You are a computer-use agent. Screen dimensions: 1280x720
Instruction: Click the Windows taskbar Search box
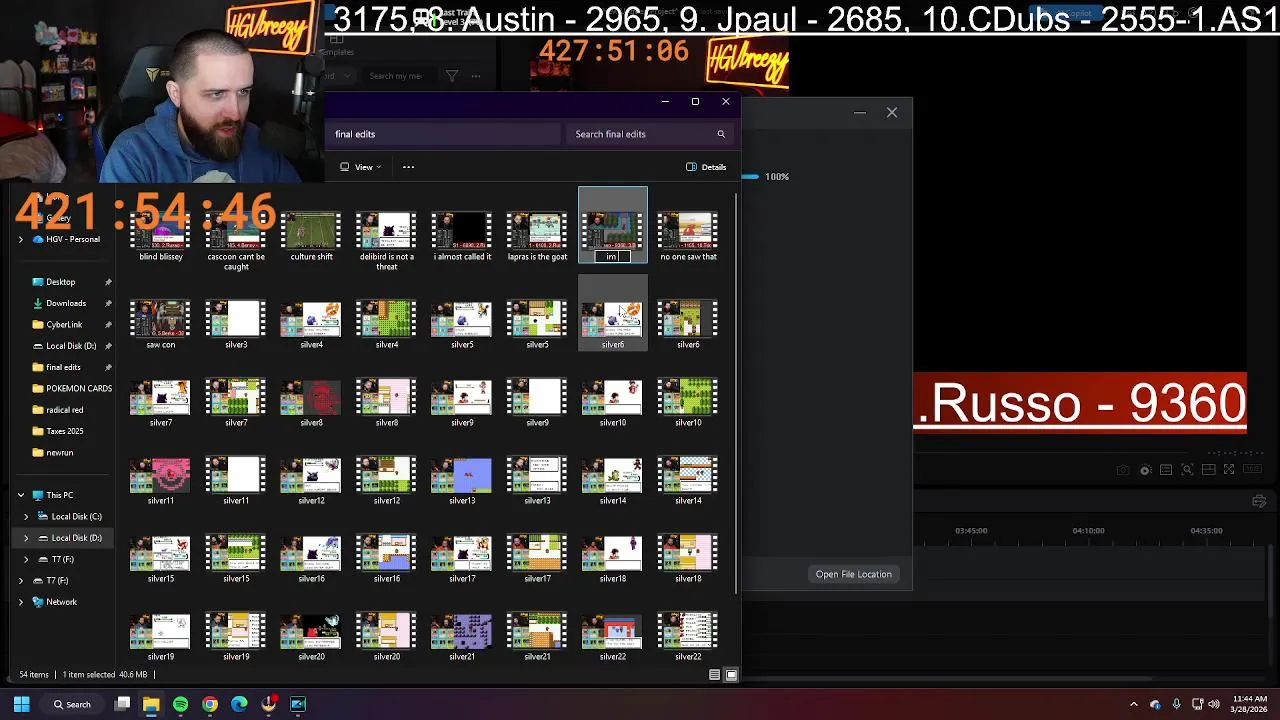point(74,704)
